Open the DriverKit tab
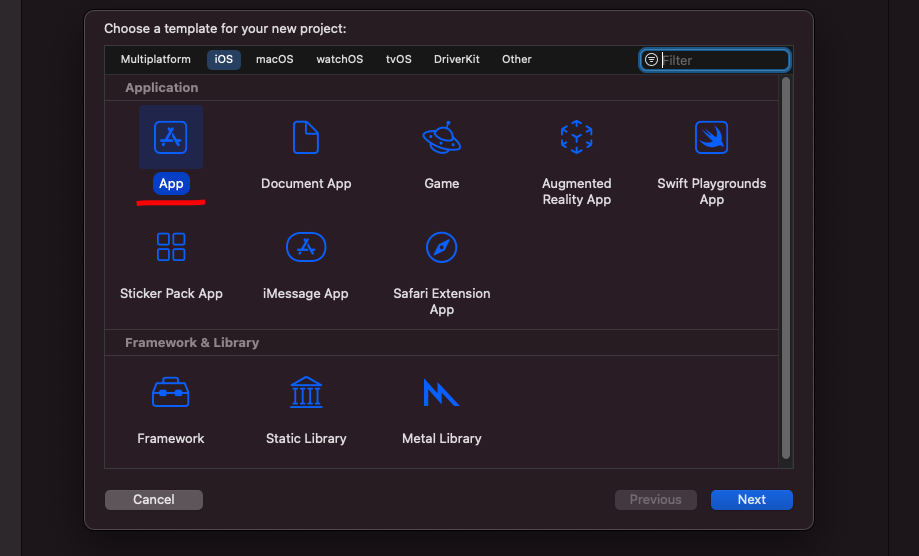 click(457, 59)
